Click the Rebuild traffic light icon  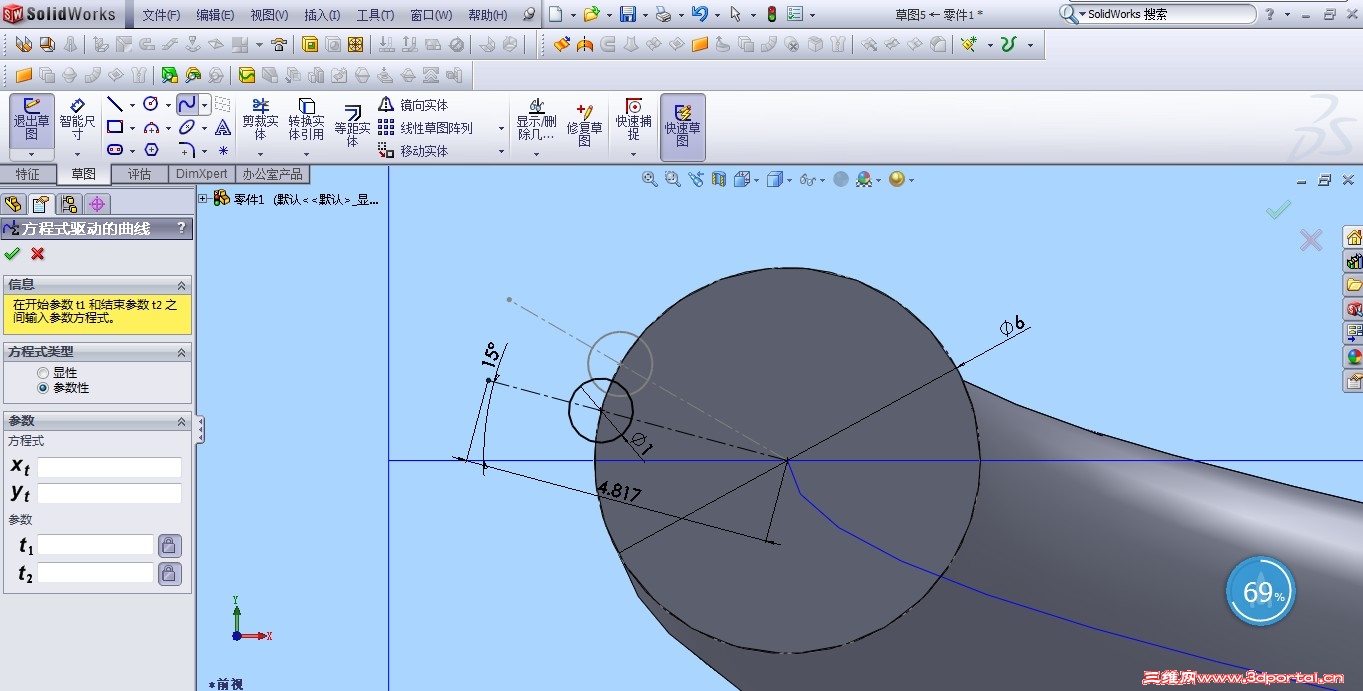pos(771,15)
